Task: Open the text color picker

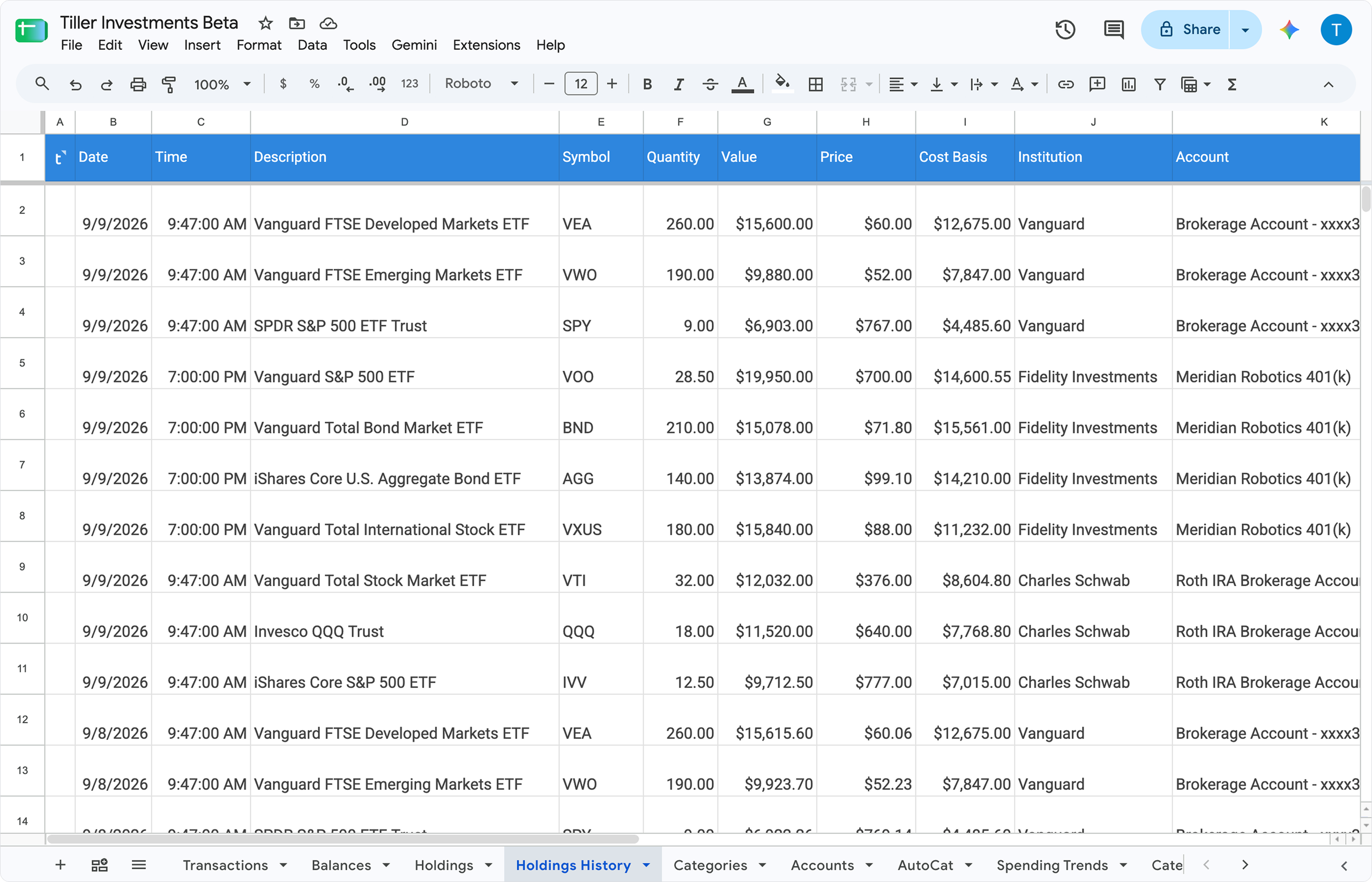Action: pyautogui.click(x=742, y=84)
